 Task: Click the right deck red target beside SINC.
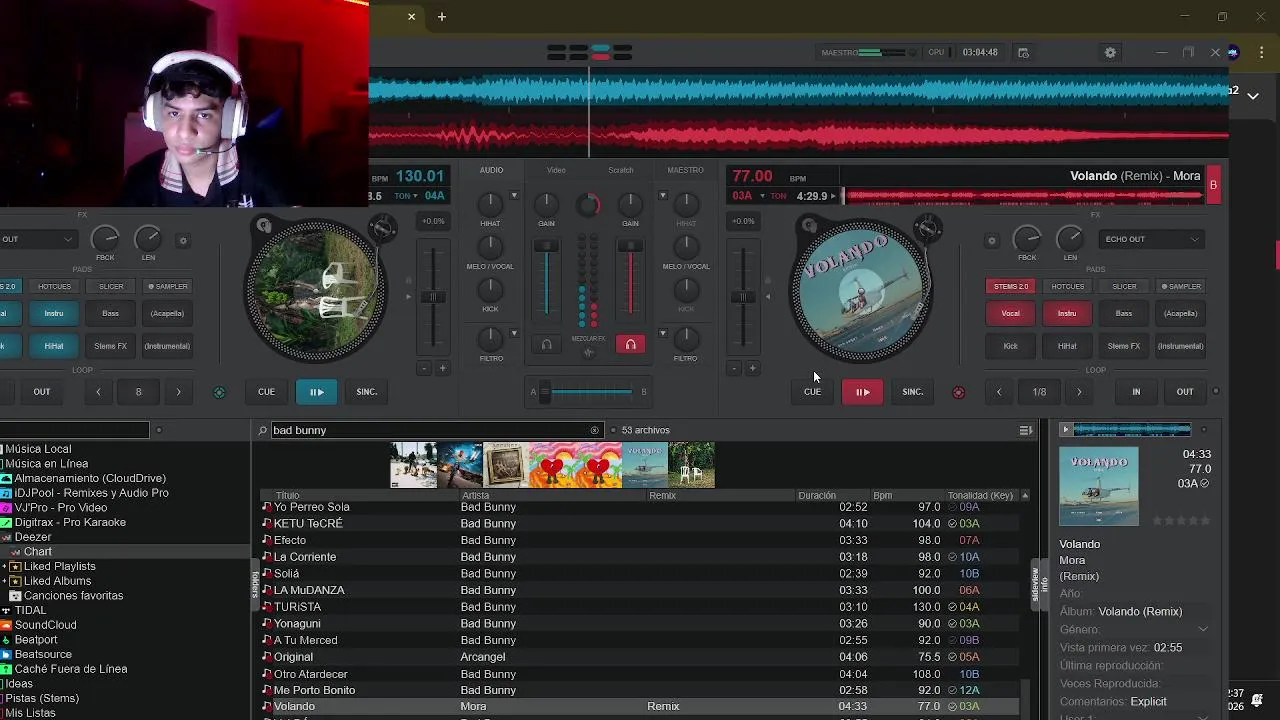pos(959,392)
